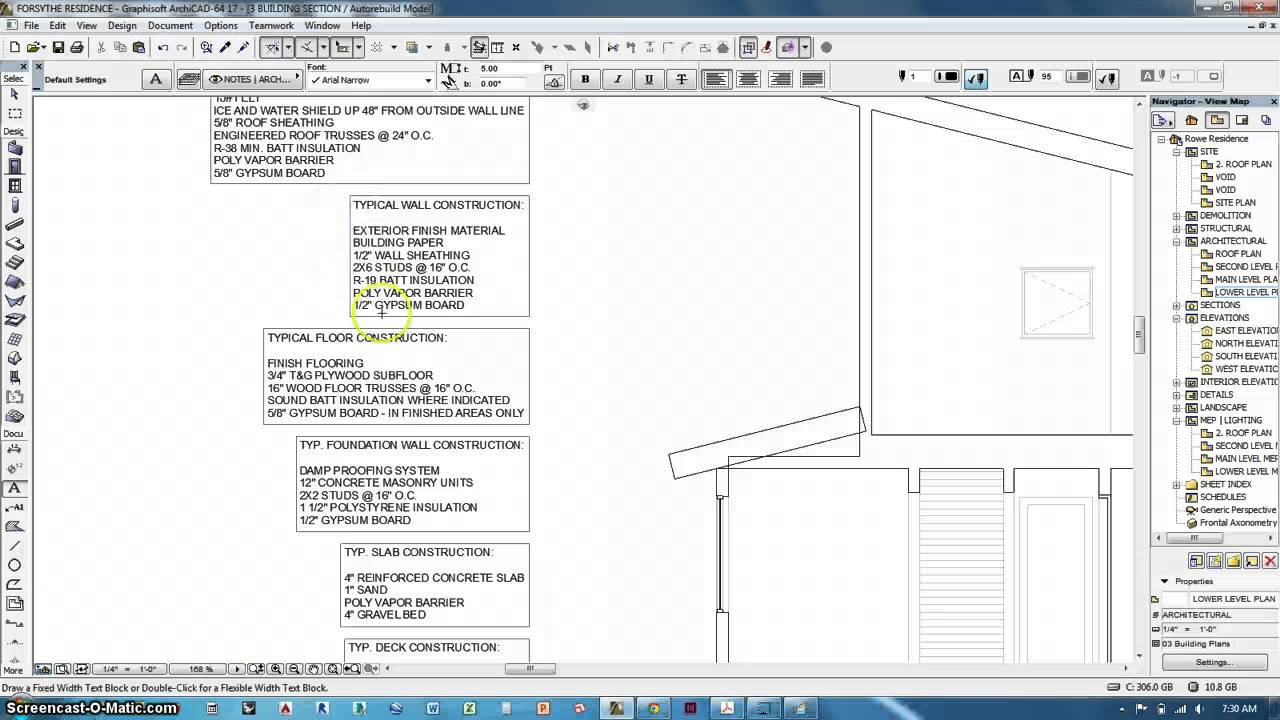1280x720 pixels.
Task: Select the syringe inject parameters tool
Action: click(243, 47)
